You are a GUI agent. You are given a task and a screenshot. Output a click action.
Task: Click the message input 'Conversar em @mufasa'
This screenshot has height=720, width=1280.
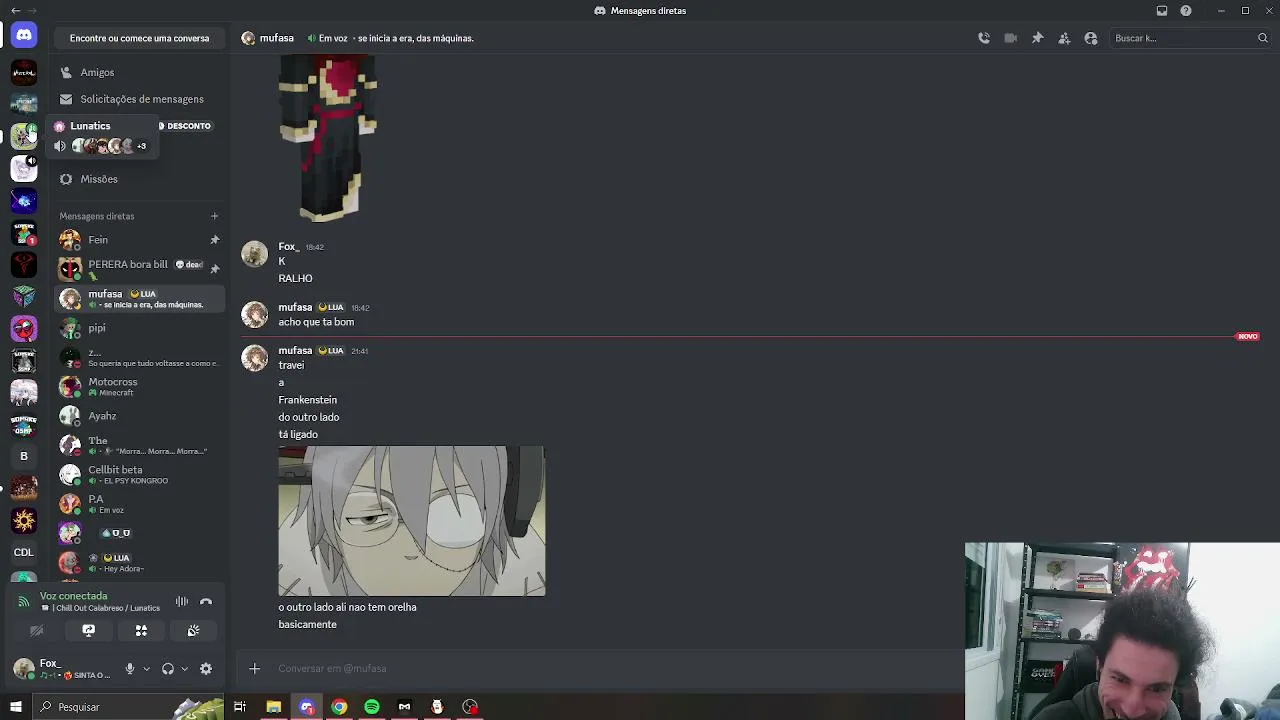point(600,668)
